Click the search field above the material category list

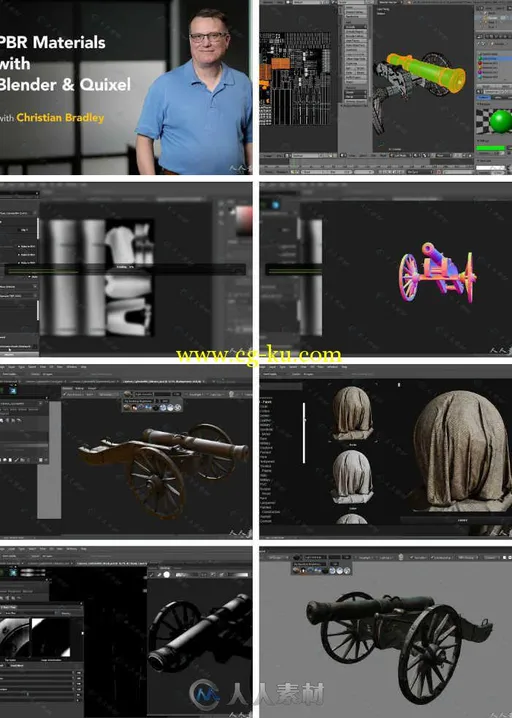tap(281, 387)
